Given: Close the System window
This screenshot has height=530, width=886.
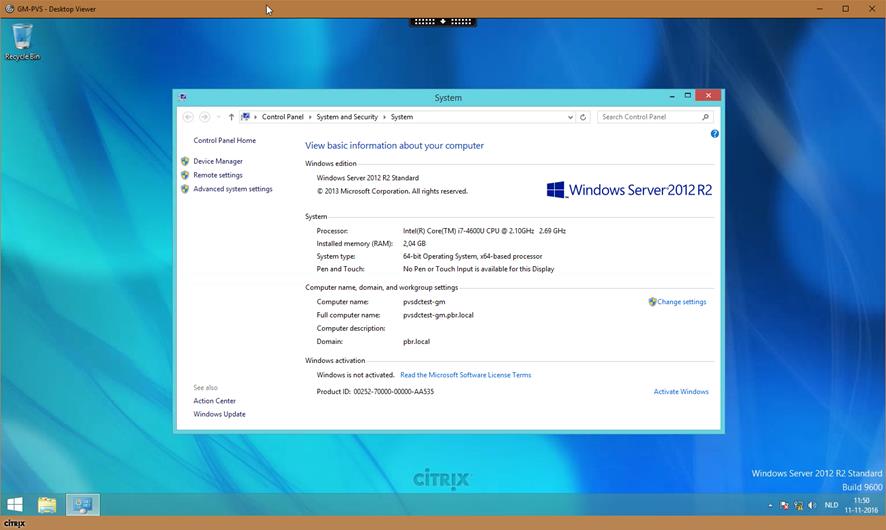Looking at the screenshot, I should tap(708, 95).
